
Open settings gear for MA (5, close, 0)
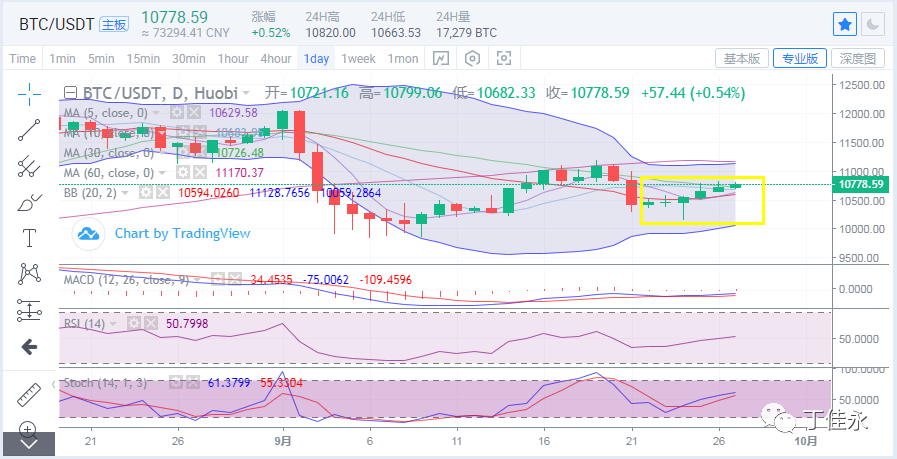coord(177,113)
